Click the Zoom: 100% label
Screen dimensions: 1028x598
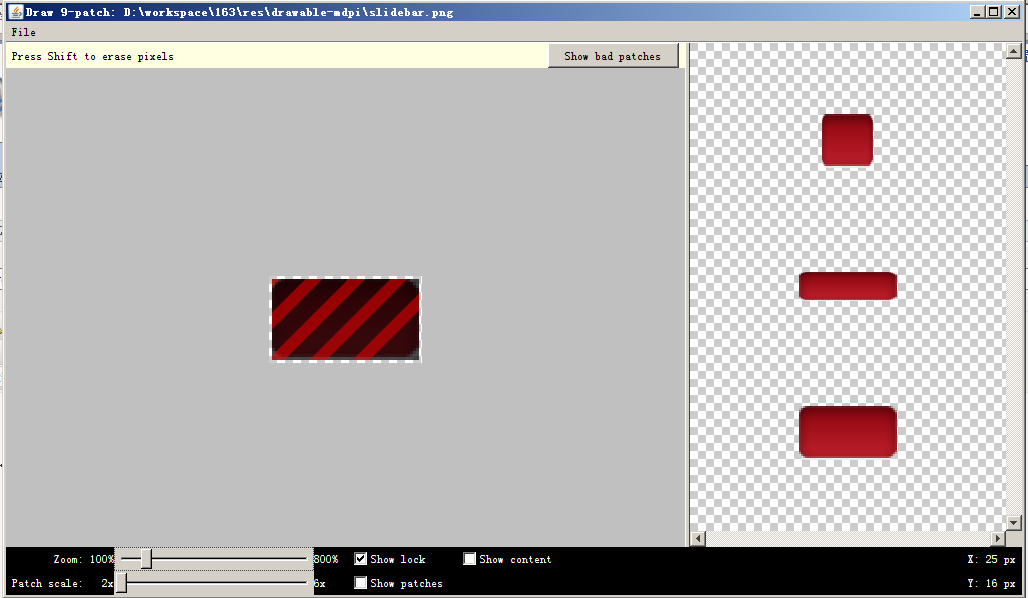pyautogui.click(x=83, y=559)
